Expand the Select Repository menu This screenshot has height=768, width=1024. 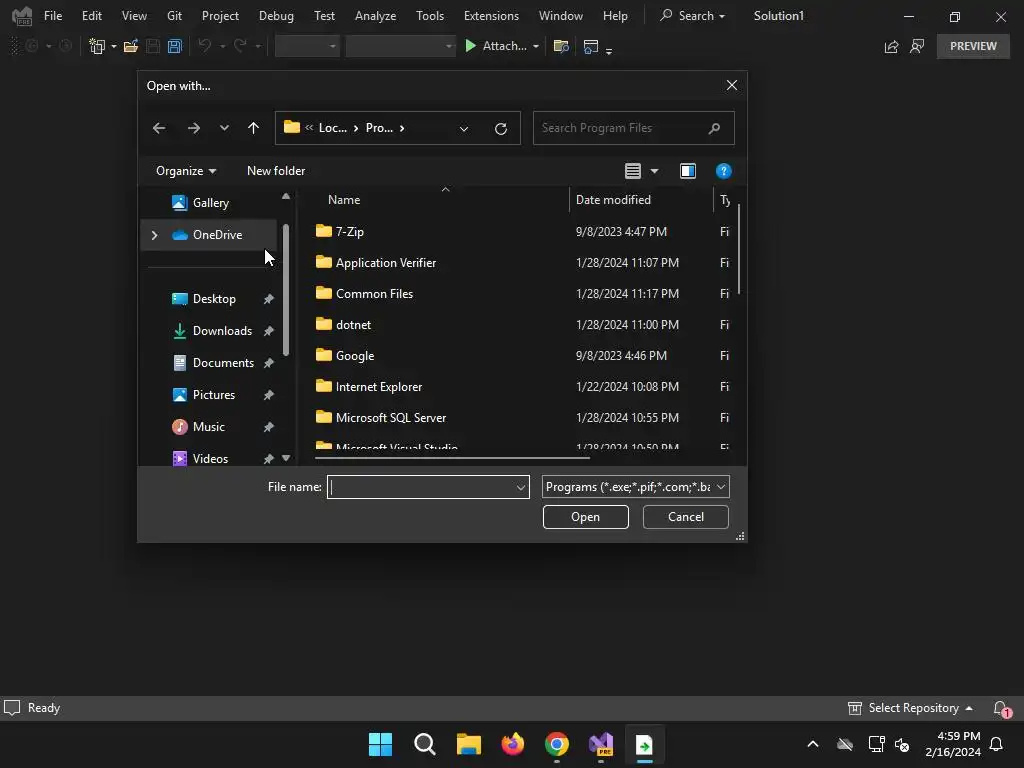[910, 709]
